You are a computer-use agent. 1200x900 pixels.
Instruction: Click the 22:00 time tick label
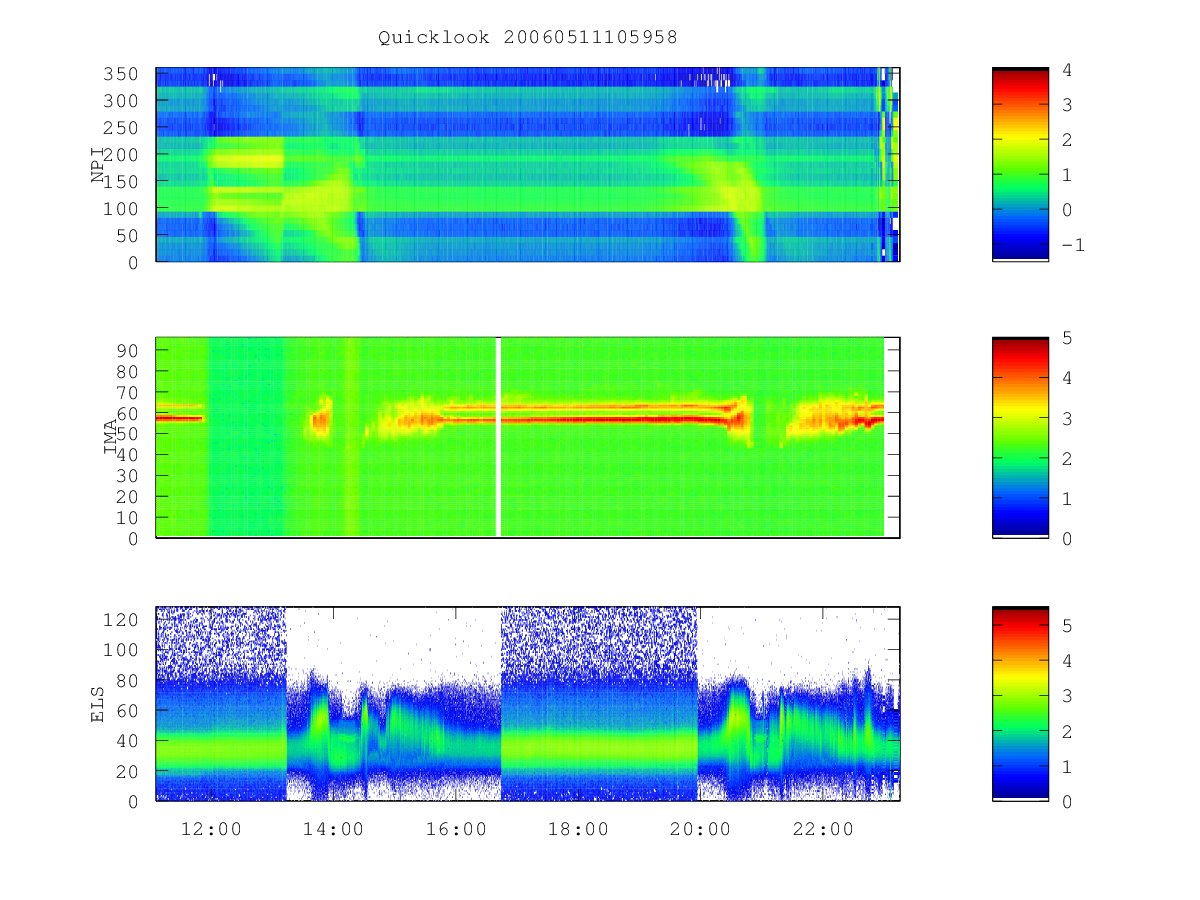pyautogui.click(x=823, y=829)
